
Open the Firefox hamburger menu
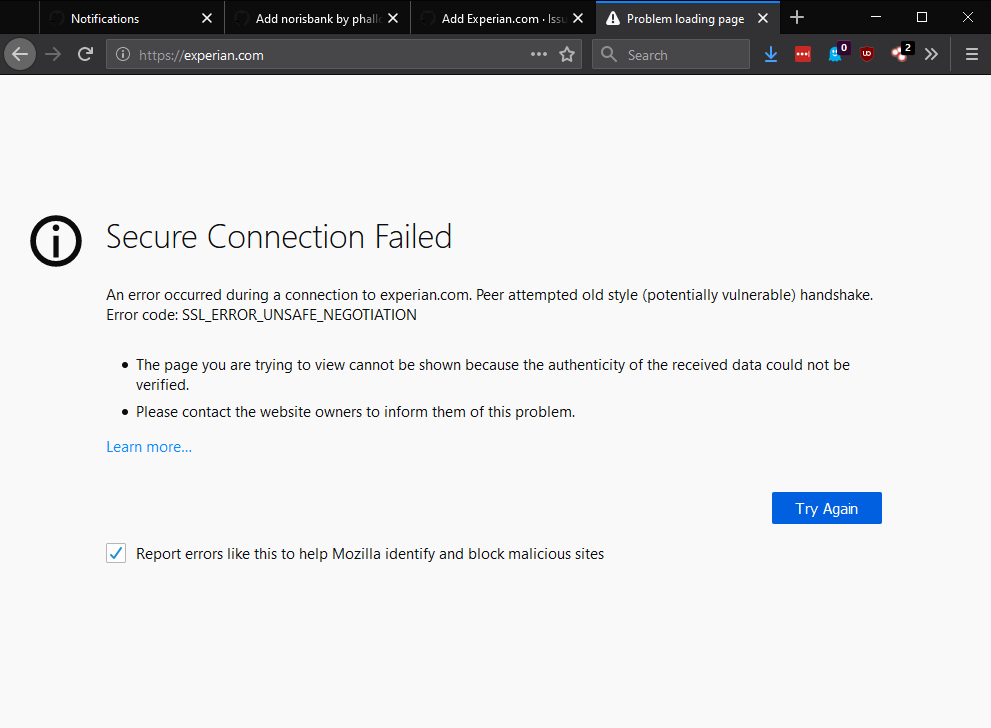pos(971,54)
